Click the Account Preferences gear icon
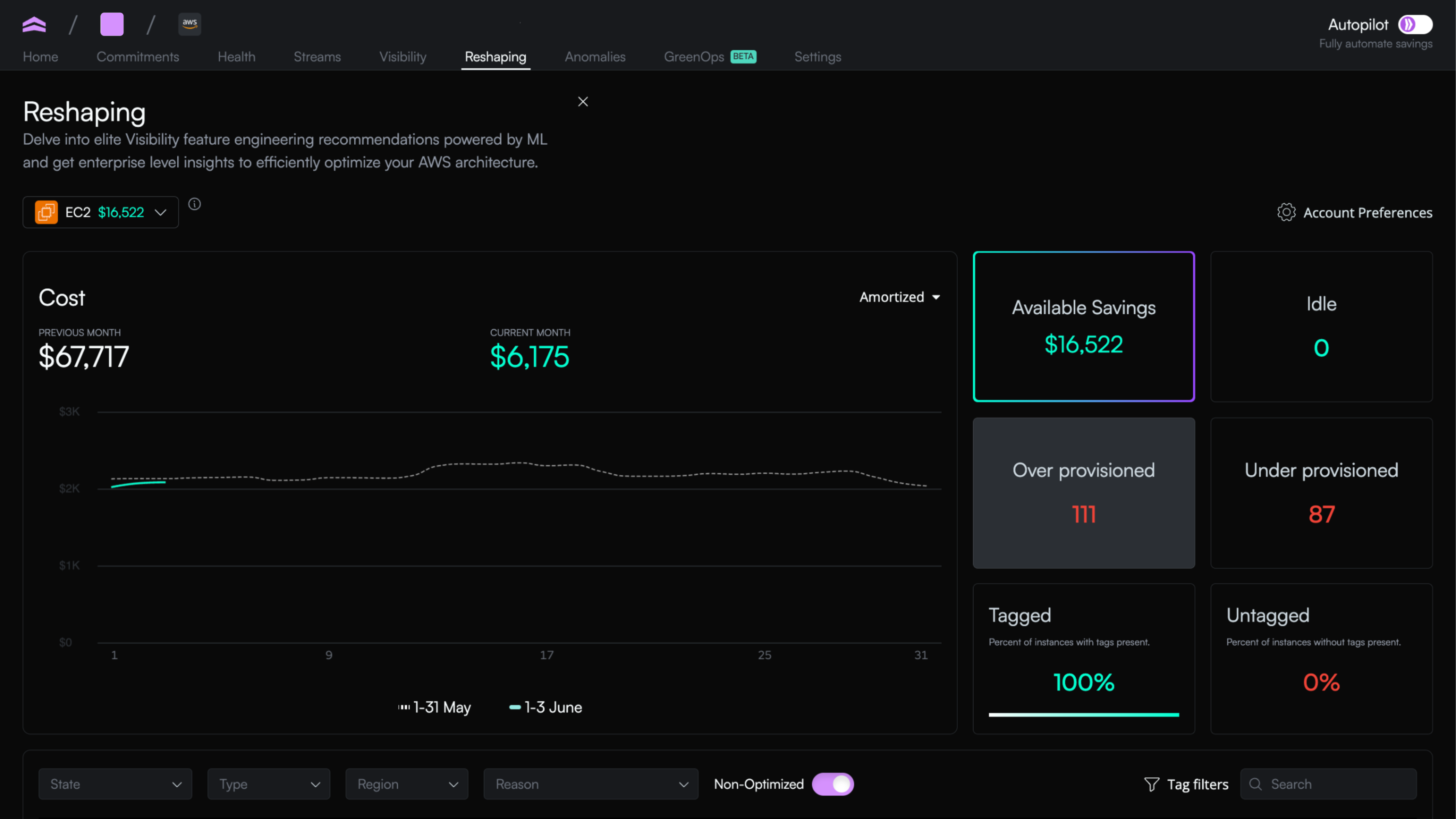 point(1286,213)
